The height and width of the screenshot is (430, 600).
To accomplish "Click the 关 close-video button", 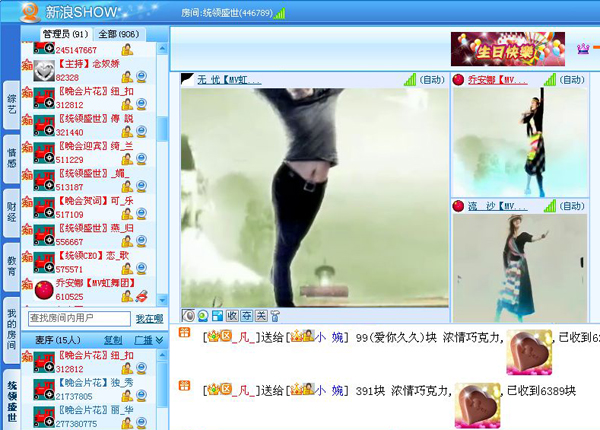I will pyautogui.click(x=260, y=316).
